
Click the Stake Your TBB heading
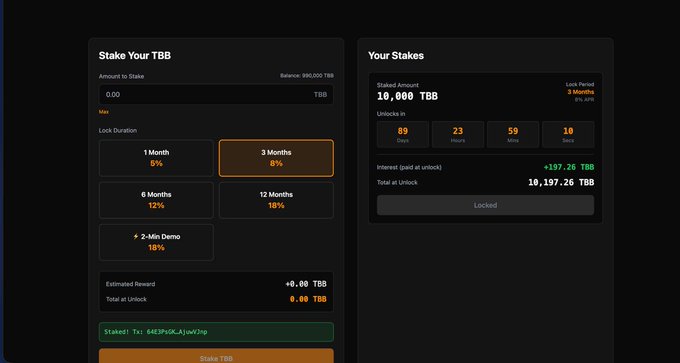click(x=135, y=56)
